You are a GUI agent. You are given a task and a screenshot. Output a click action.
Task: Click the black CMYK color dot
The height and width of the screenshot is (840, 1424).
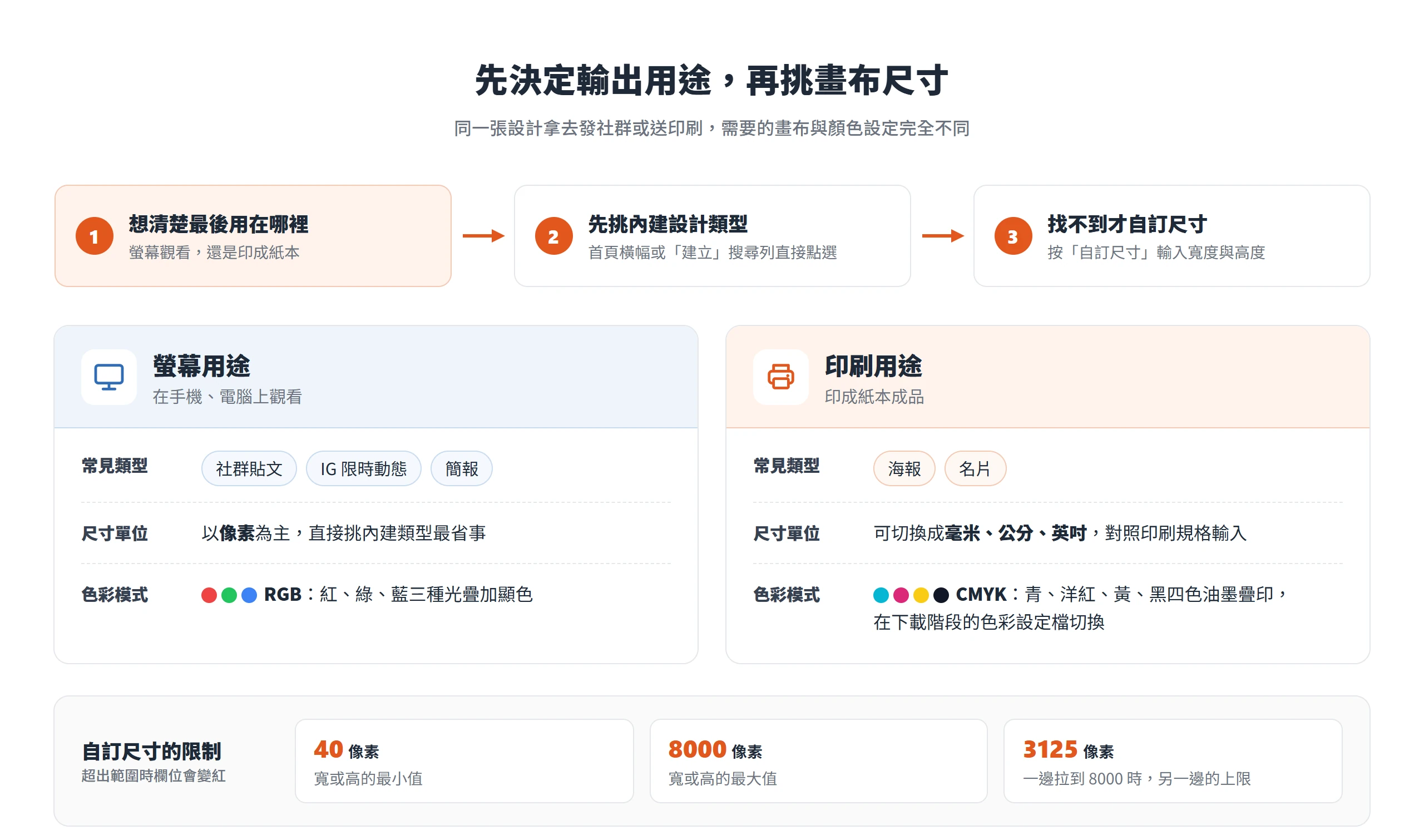coord(941,595)
